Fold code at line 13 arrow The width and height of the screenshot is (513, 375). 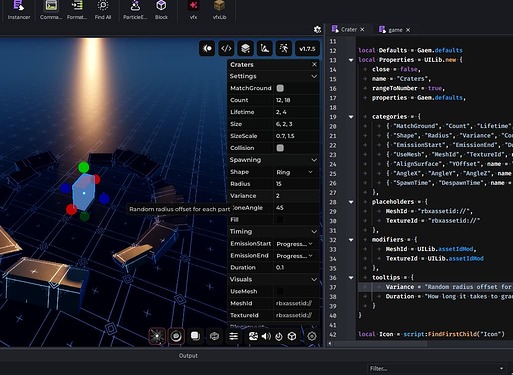(351, 60)
